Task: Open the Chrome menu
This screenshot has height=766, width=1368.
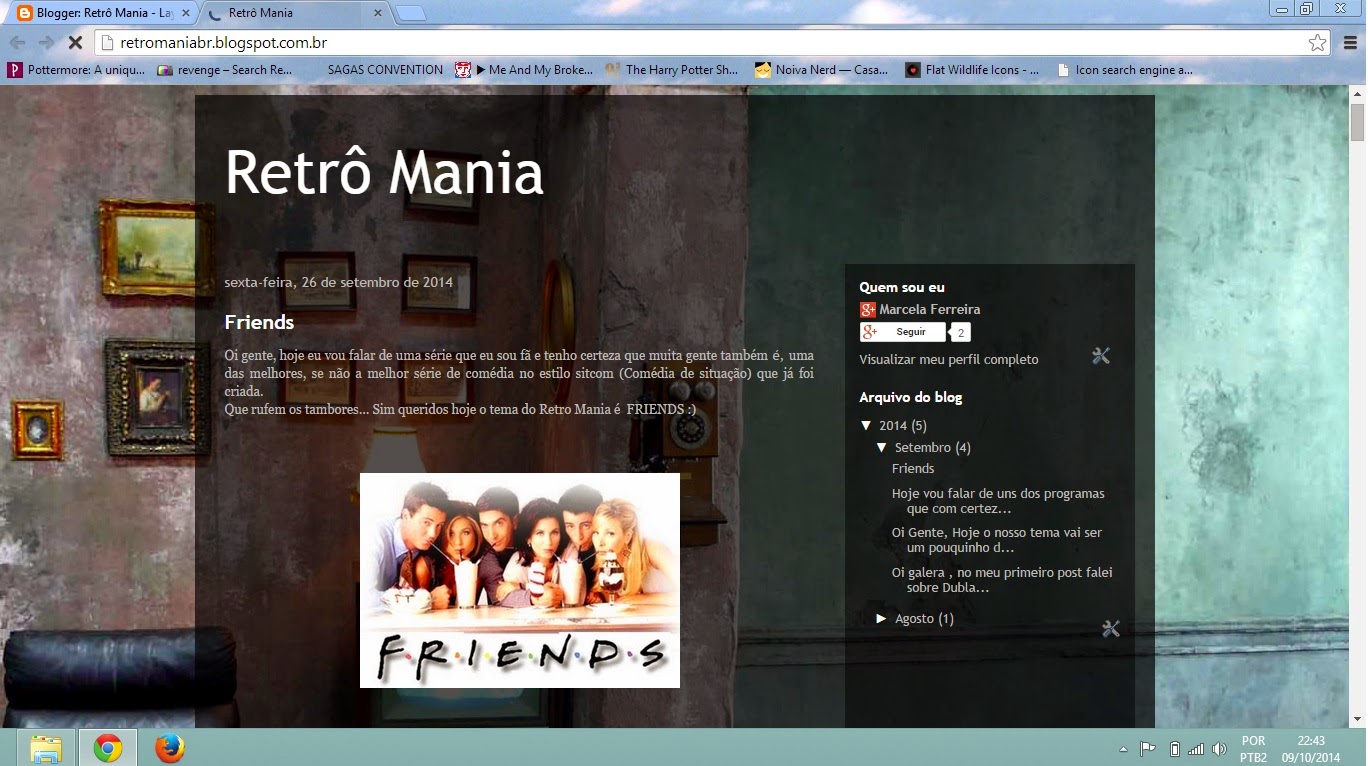Action: click(1350, 43)
